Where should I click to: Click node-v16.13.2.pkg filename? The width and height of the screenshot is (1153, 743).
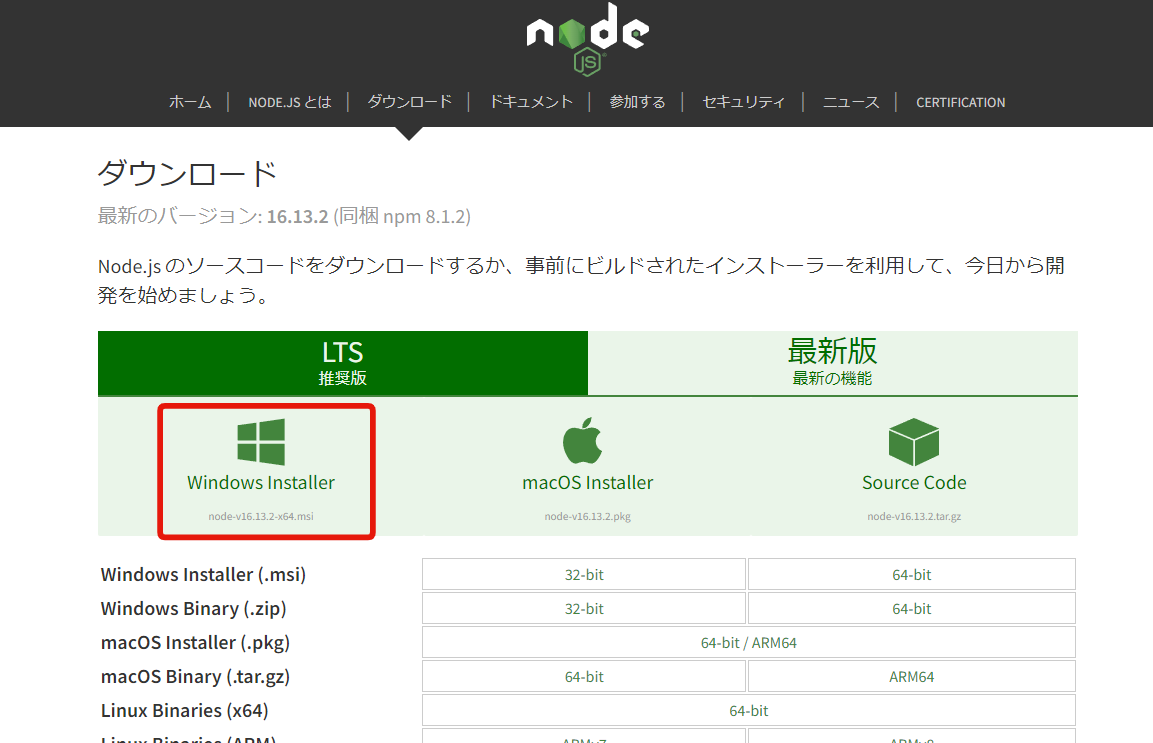(588, 516)
